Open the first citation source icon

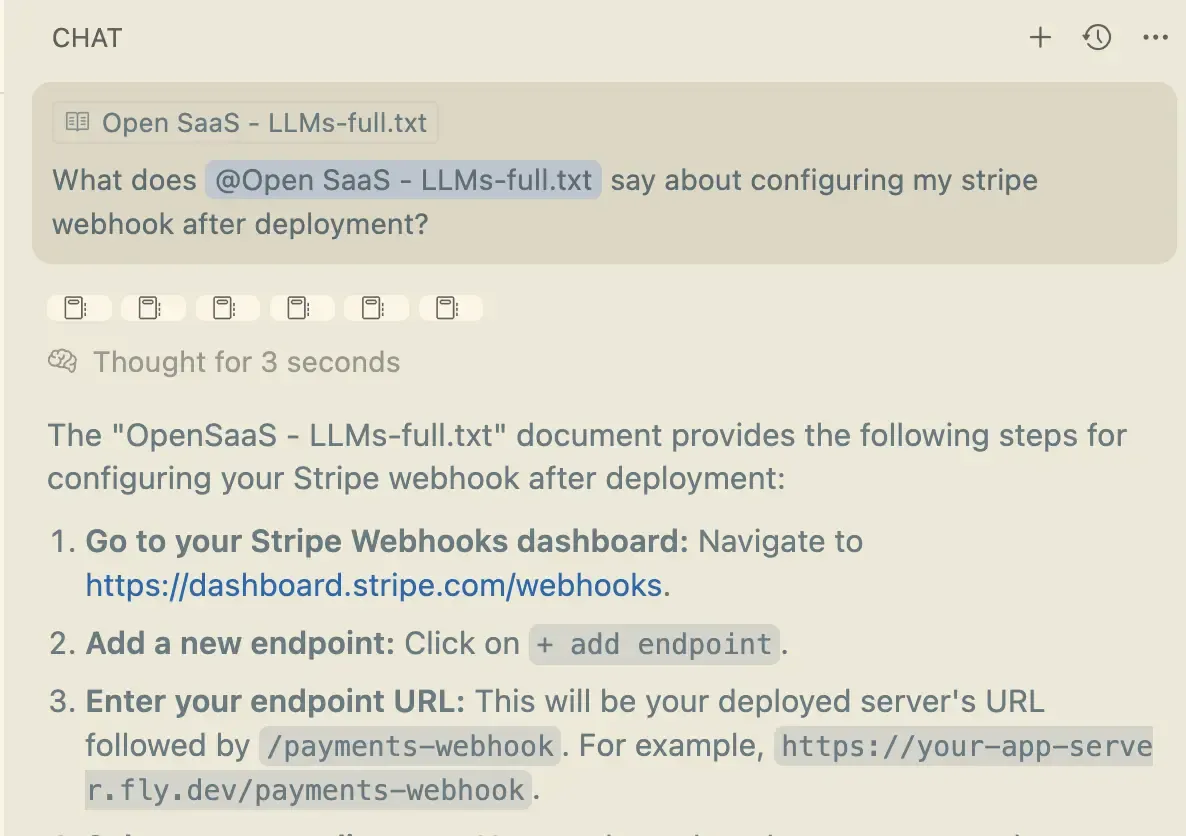79,308
